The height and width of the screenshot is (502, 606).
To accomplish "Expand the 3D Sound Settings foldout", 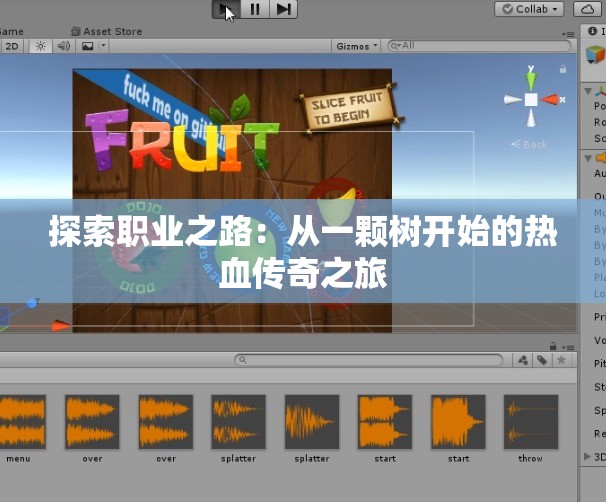I will point(587,456).
